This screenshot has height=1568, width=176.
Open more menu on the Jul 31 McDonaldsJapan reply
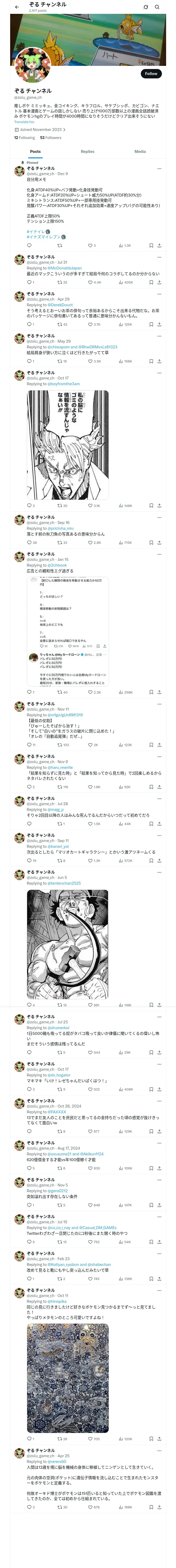160,257
